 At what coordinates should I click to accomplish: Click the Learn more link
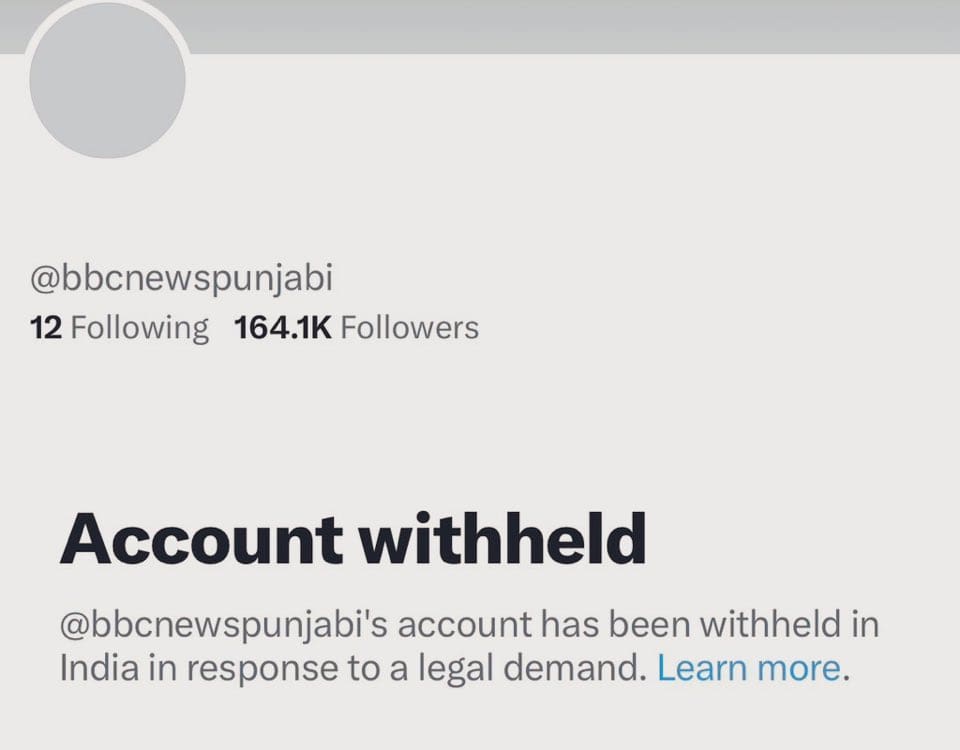click(748, 668)
